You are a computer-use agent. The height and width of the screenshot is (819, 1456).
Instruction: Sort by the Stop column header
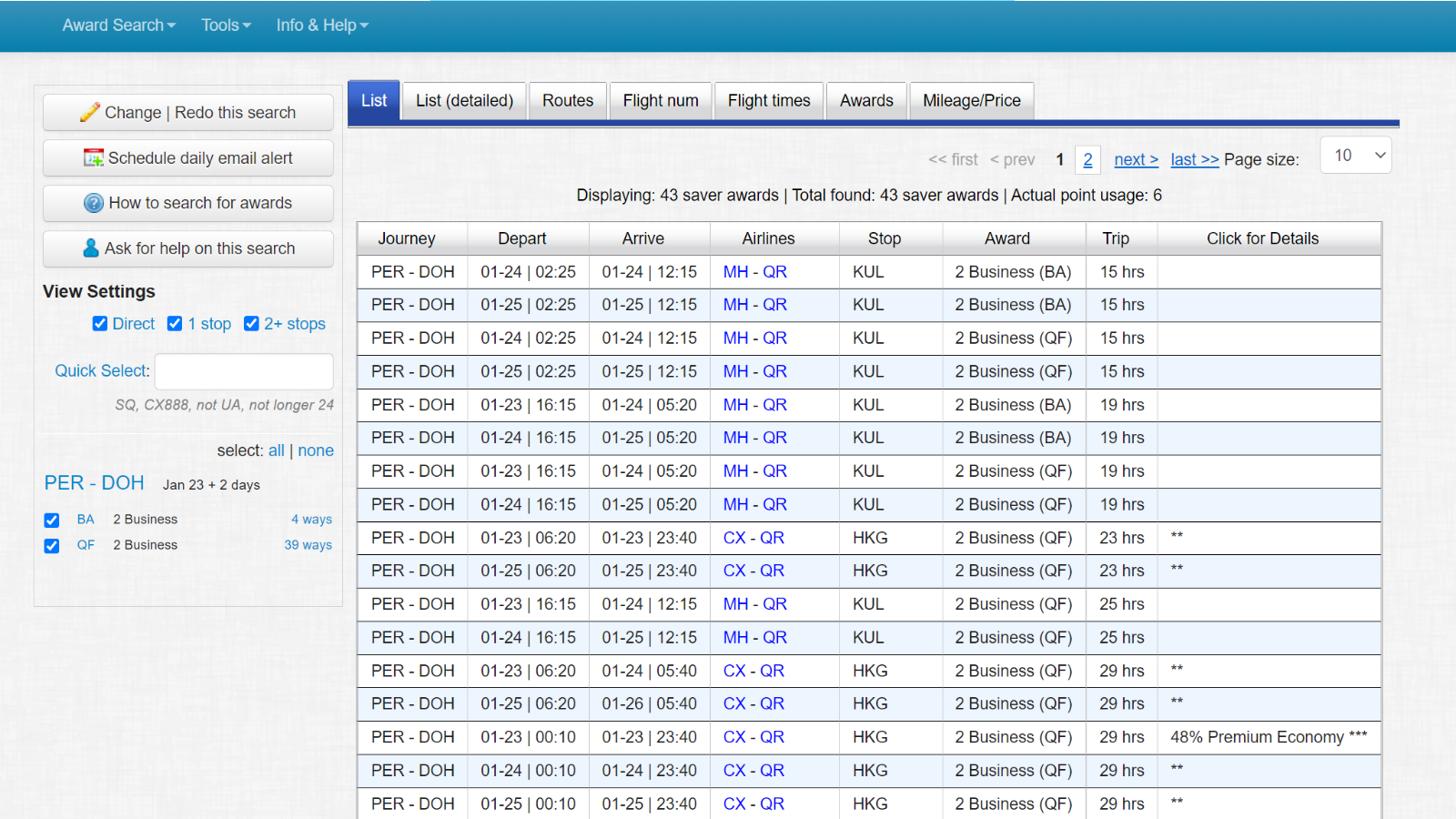click(890, 238)
